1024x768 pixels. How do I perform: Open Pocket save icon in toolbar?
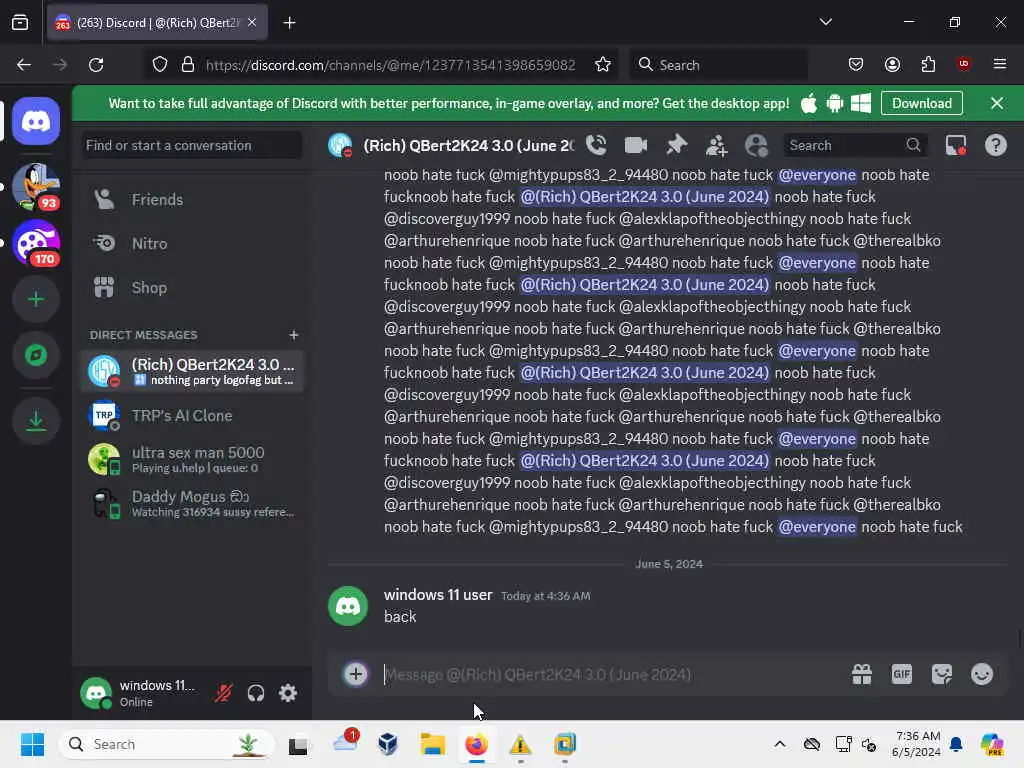(856, 64)
